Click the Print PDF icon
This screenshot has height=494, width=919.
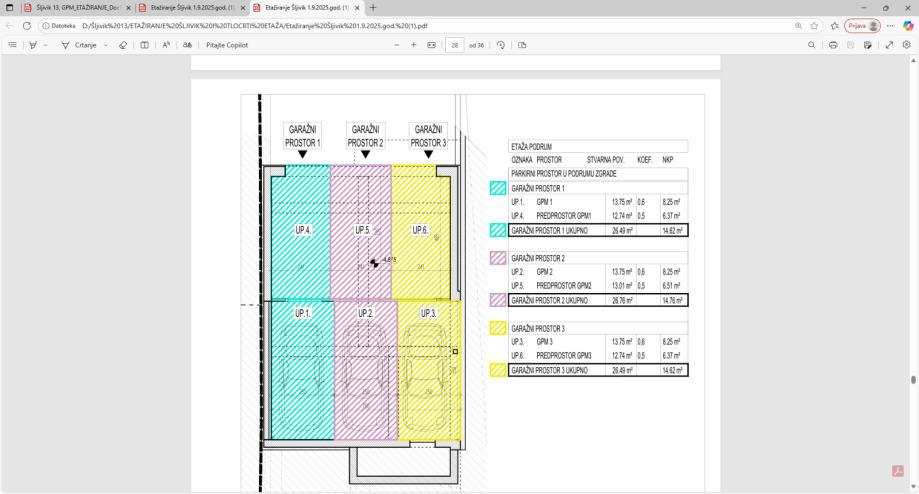coord(832,45)
